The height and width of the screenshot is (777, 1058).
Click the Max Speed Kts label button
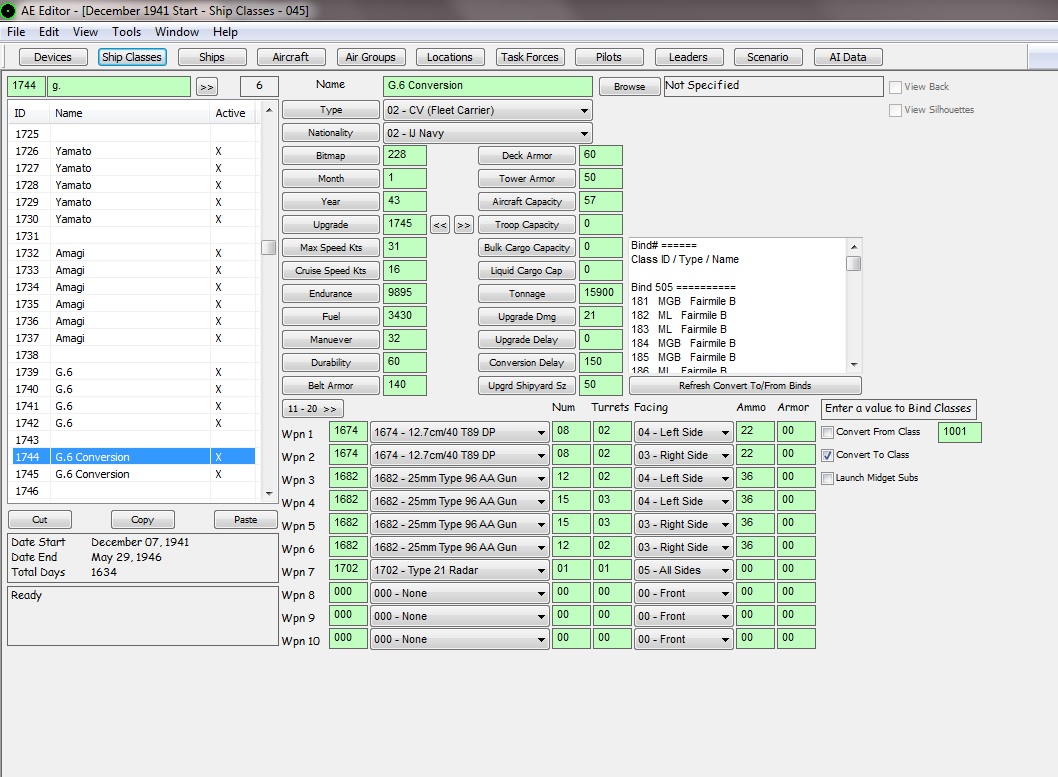pyautogui.click(x=331, y=248)
